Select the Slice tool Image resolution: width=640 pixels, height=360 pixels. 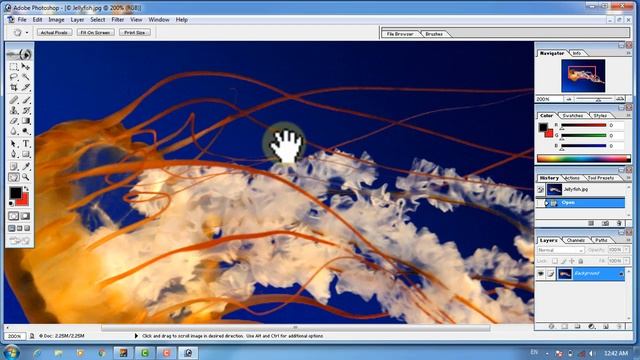(26, 87)
